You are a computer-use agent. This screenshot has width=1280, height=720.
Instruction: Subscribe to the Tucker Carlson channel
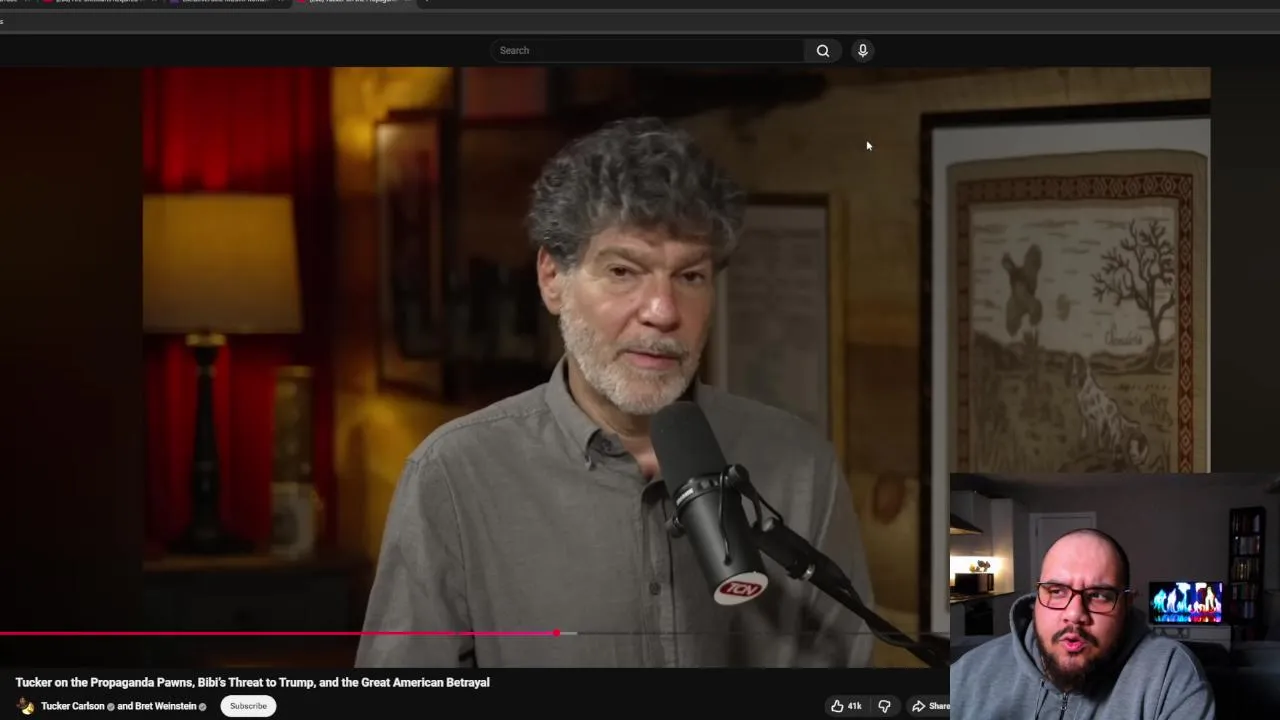point(248,706)
